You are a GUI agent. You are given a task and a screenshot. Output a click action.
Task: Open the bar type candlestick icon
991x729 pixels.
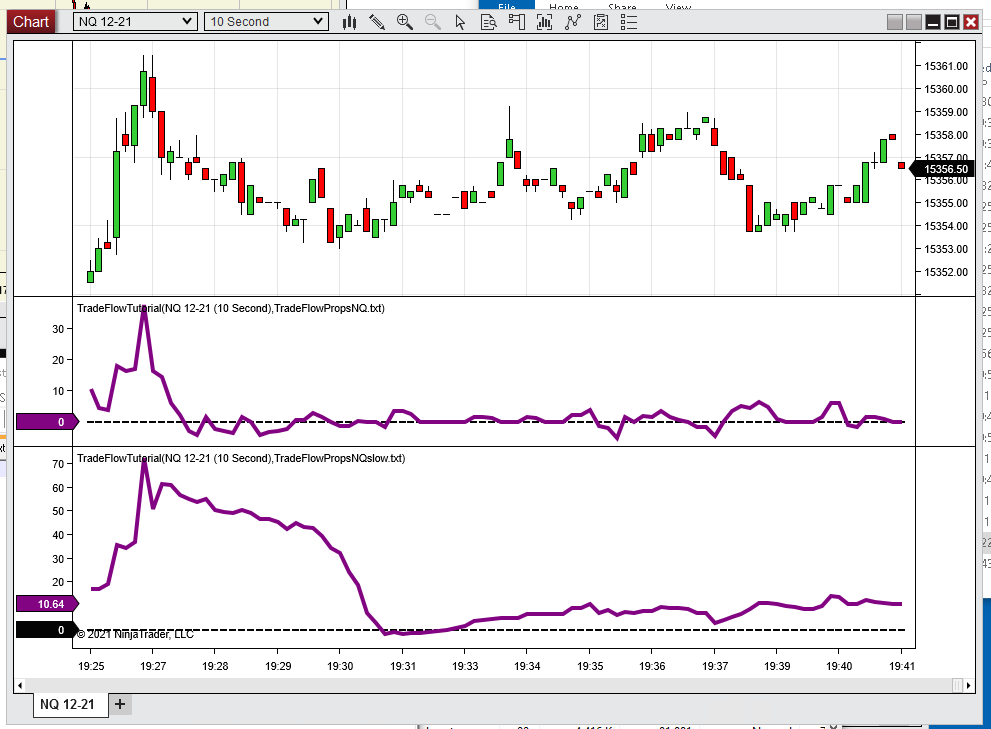pyautogui.click(x=350, y=22)
